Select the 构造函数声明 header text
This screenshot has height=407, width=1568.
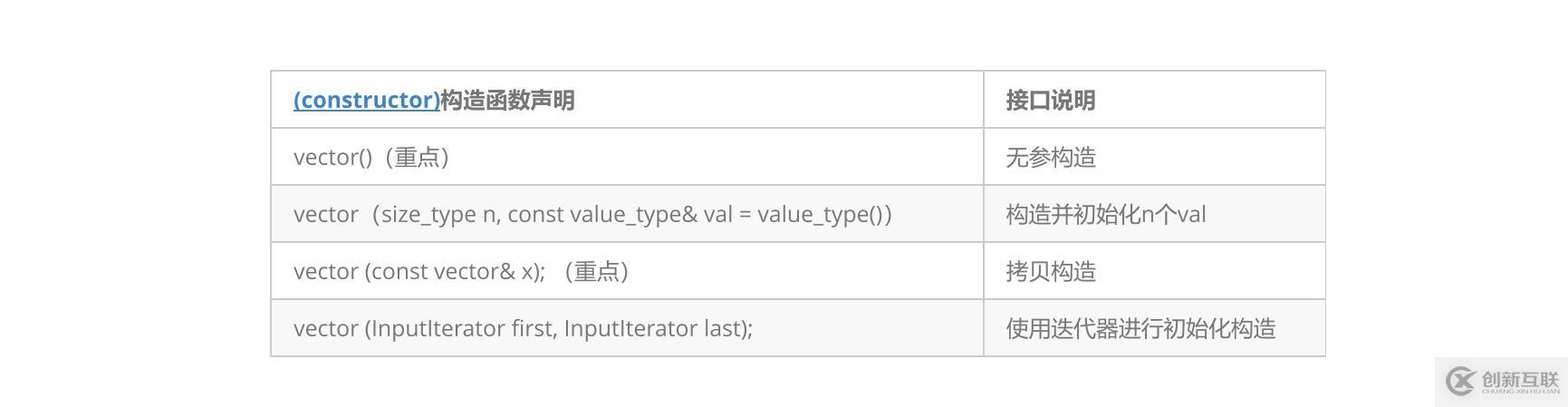[x=507, y=100]
